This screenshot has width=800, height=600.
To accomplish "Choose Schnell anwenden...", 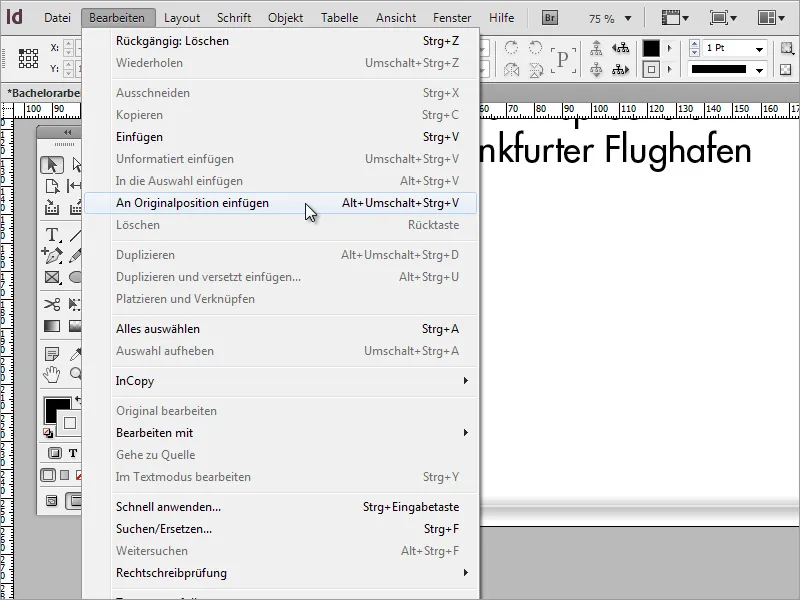I will pyautogui.click(x=280, y=507).
